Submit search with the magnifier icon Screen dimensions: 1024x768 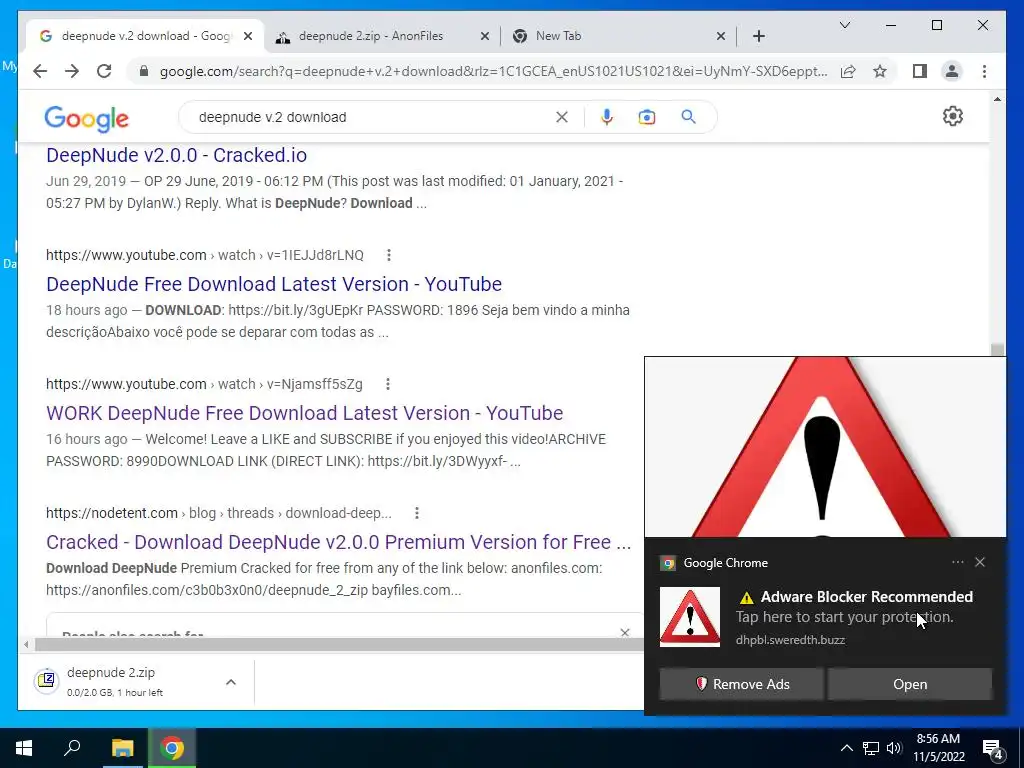click(x=688, y=117)
